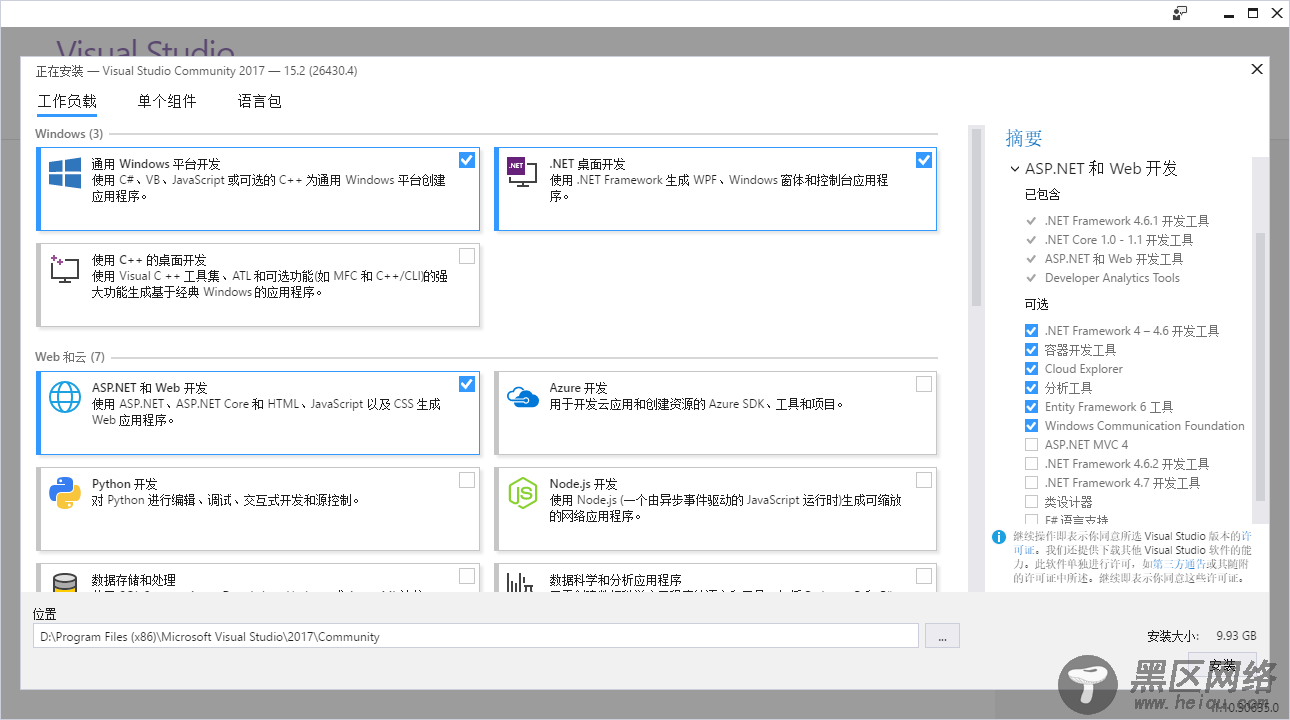Collapse the ASP.NET and Web development summary section
The width and height of the screenshot is (1290, 720).
tap(1015, 169)
